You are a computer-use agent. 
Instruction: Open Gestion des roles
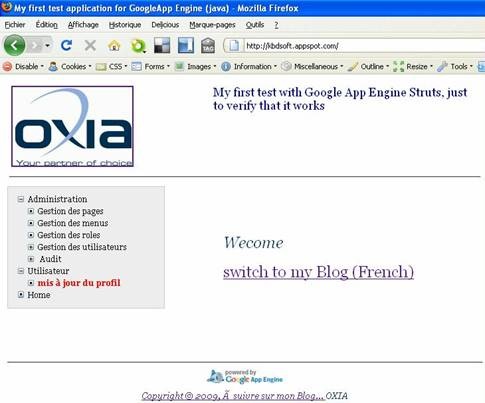click(x=69, y=235)
